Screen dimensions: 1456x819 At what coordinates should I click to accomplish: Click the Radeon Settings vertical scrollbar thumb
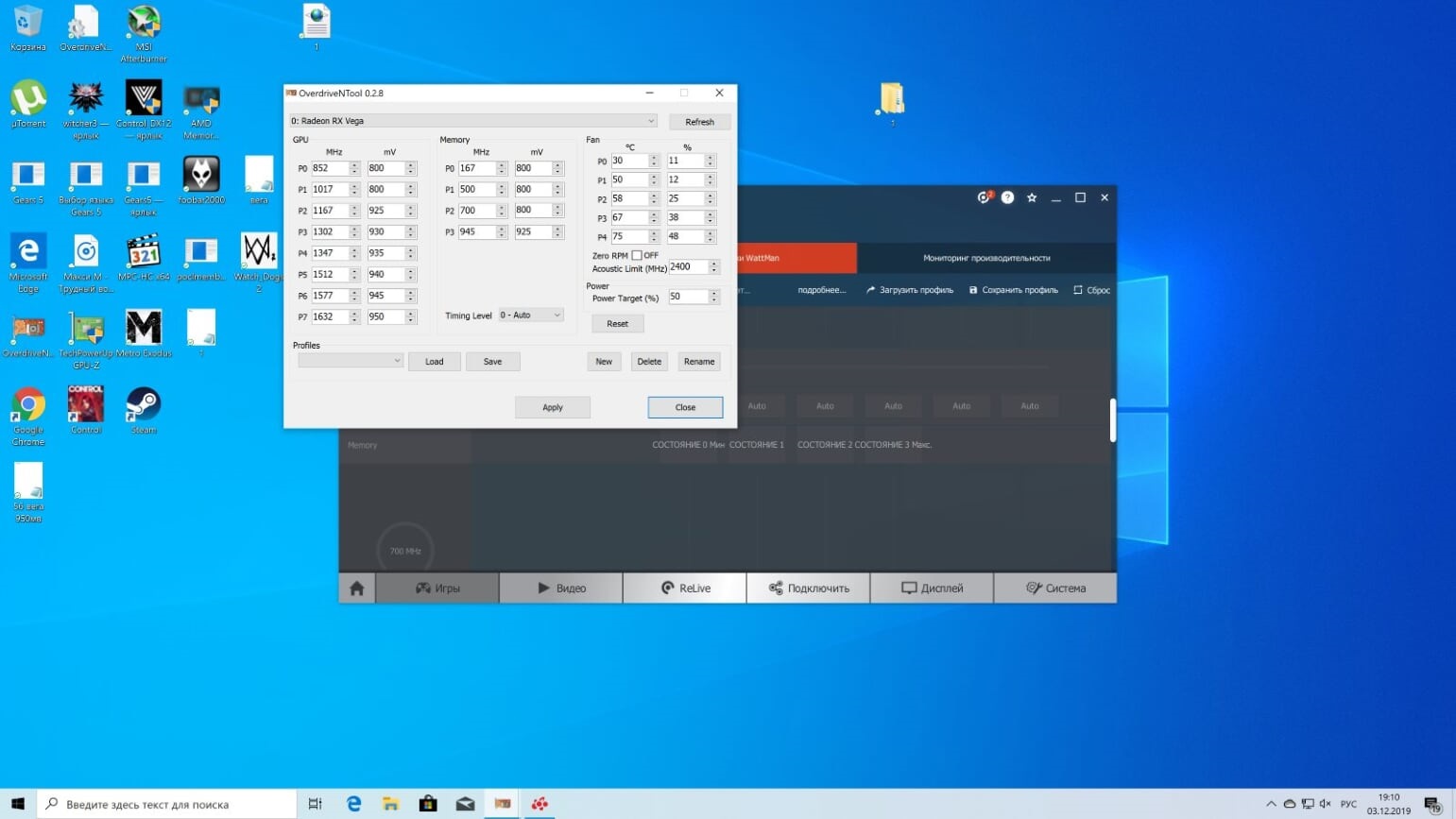pyautogui.click(x=1113, y=419)
